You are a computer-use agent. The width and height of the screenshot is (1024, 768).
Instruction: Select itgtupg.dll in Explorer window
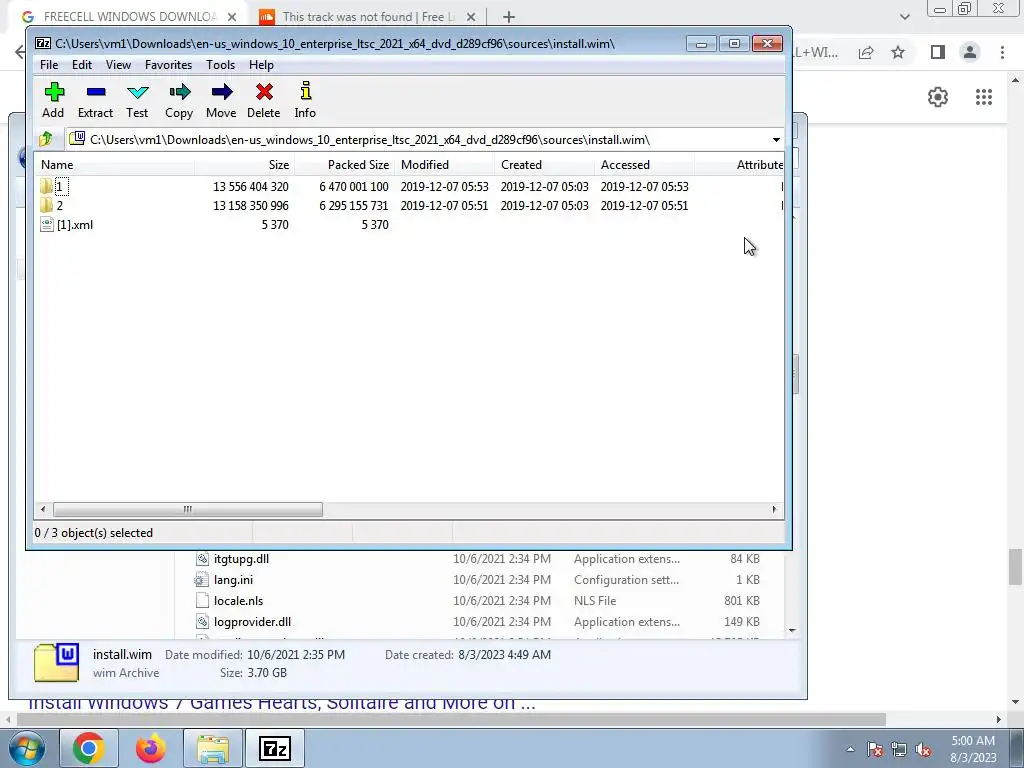click(x=241, y=559)
